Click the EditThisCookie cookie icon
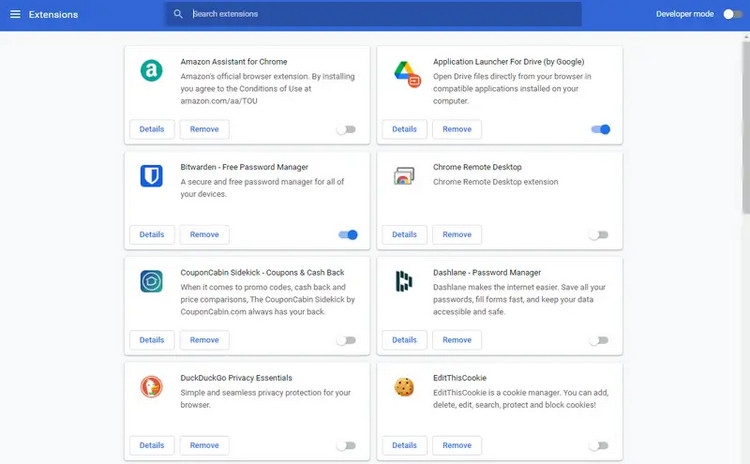This screenshot has width=750, height=464. click(x=404, y=387)
